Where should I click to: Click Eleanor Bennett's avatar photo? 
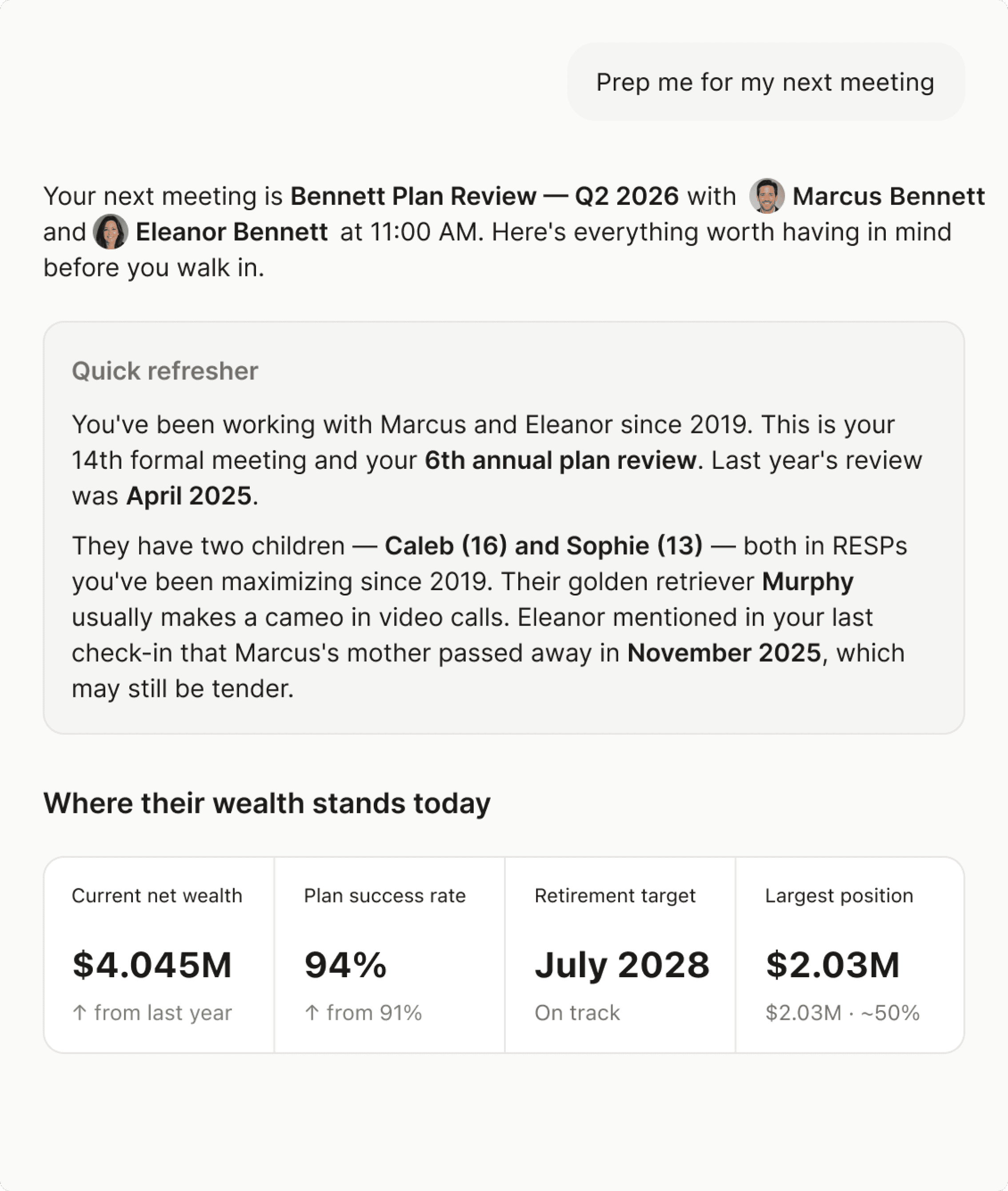[x=110, y=232]
